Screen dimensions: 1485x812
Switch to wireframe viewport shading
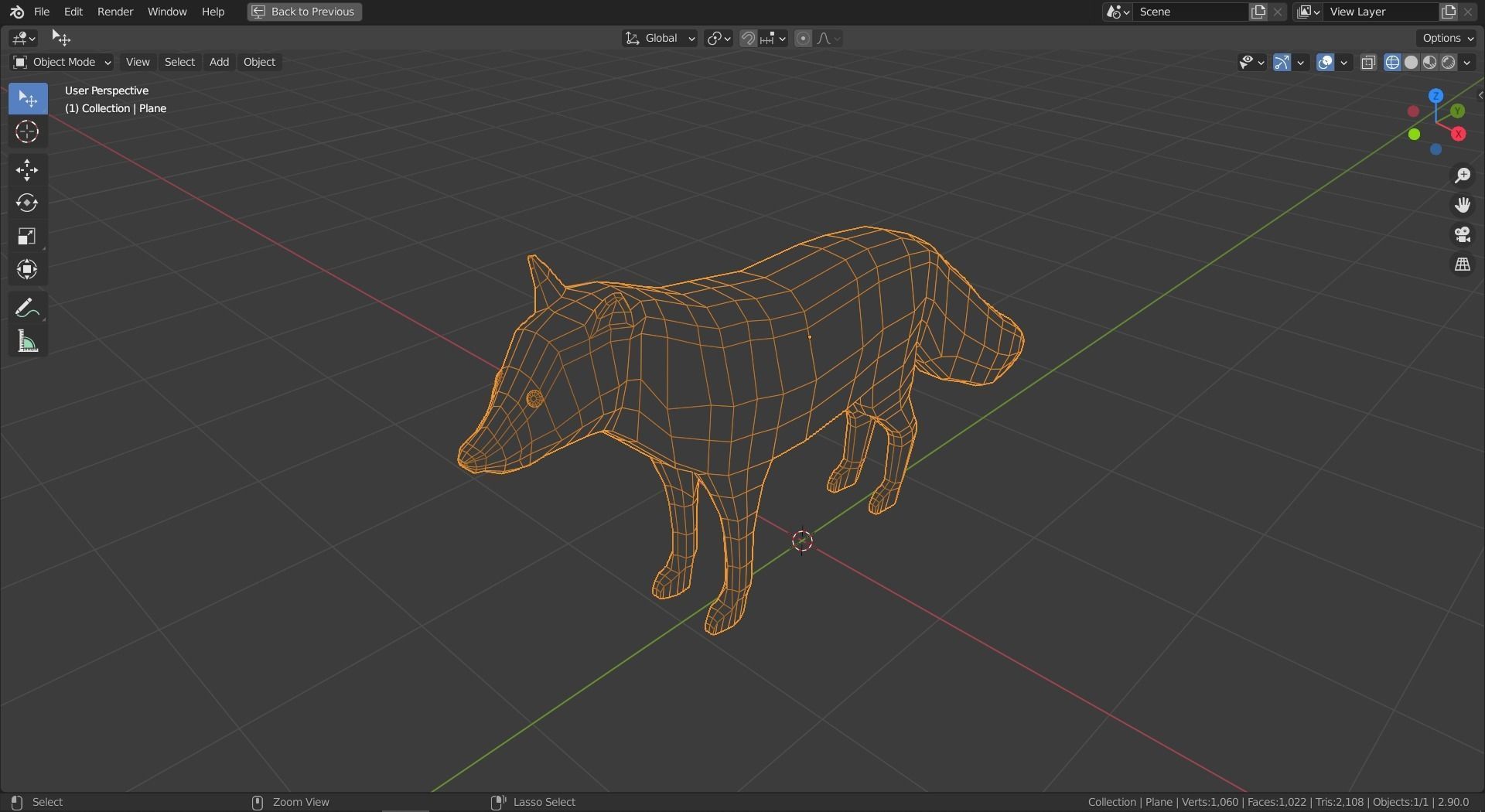click(1392, 63)
